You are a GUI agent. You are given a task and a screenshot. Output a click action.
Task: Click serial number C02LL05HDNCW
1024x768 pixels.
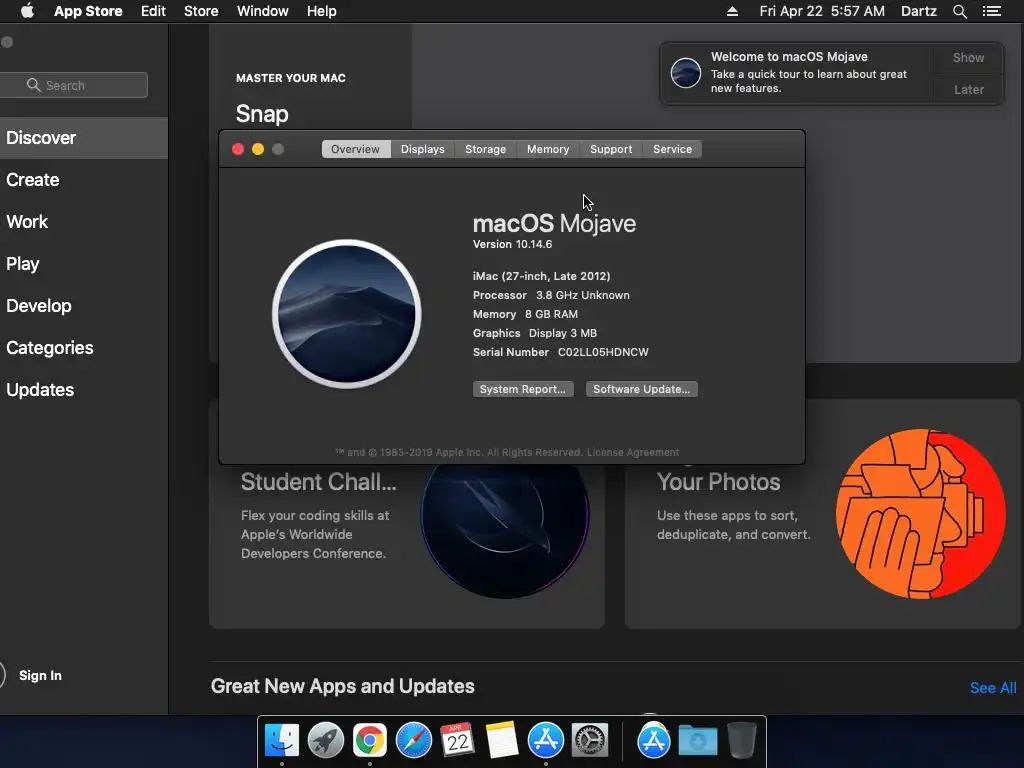tap(603, 352)
